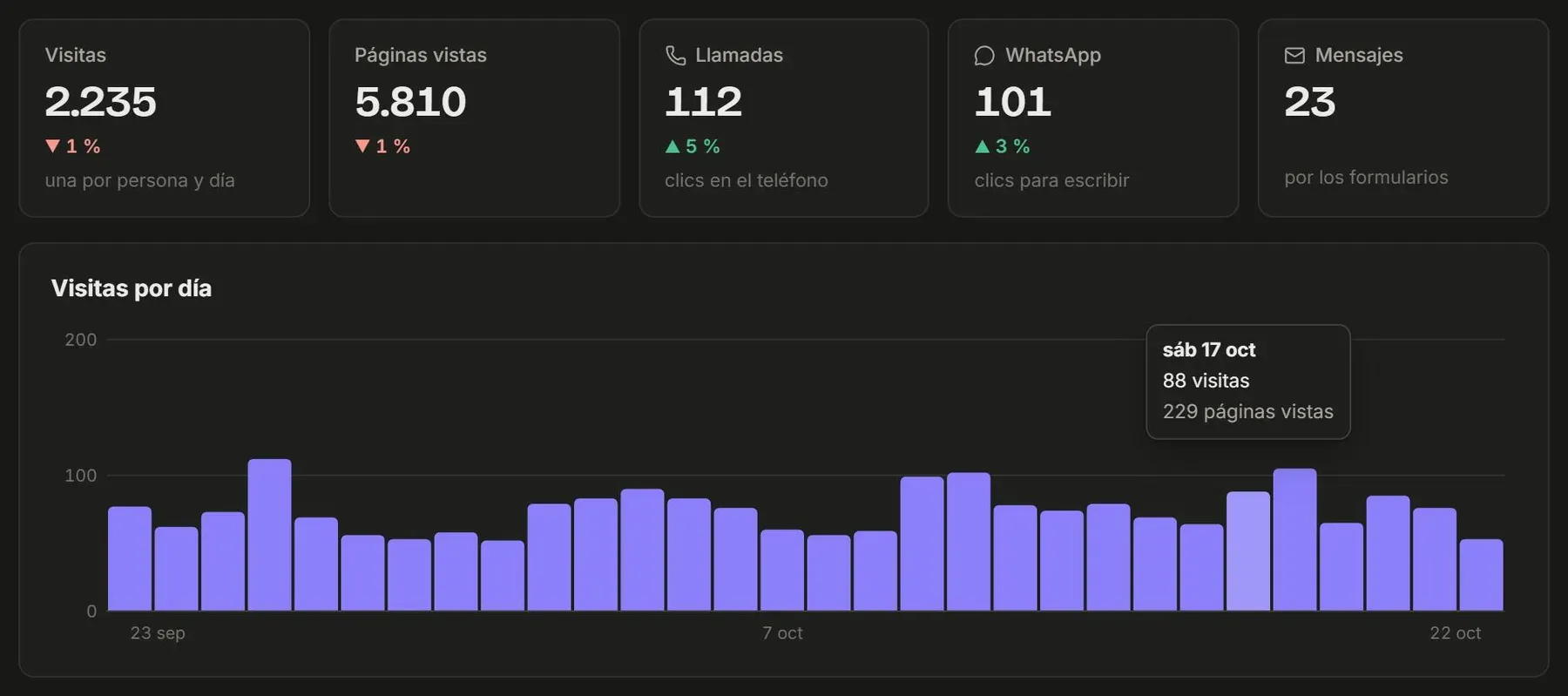Select the WhatsApp card value 101

coord(1013,102)
